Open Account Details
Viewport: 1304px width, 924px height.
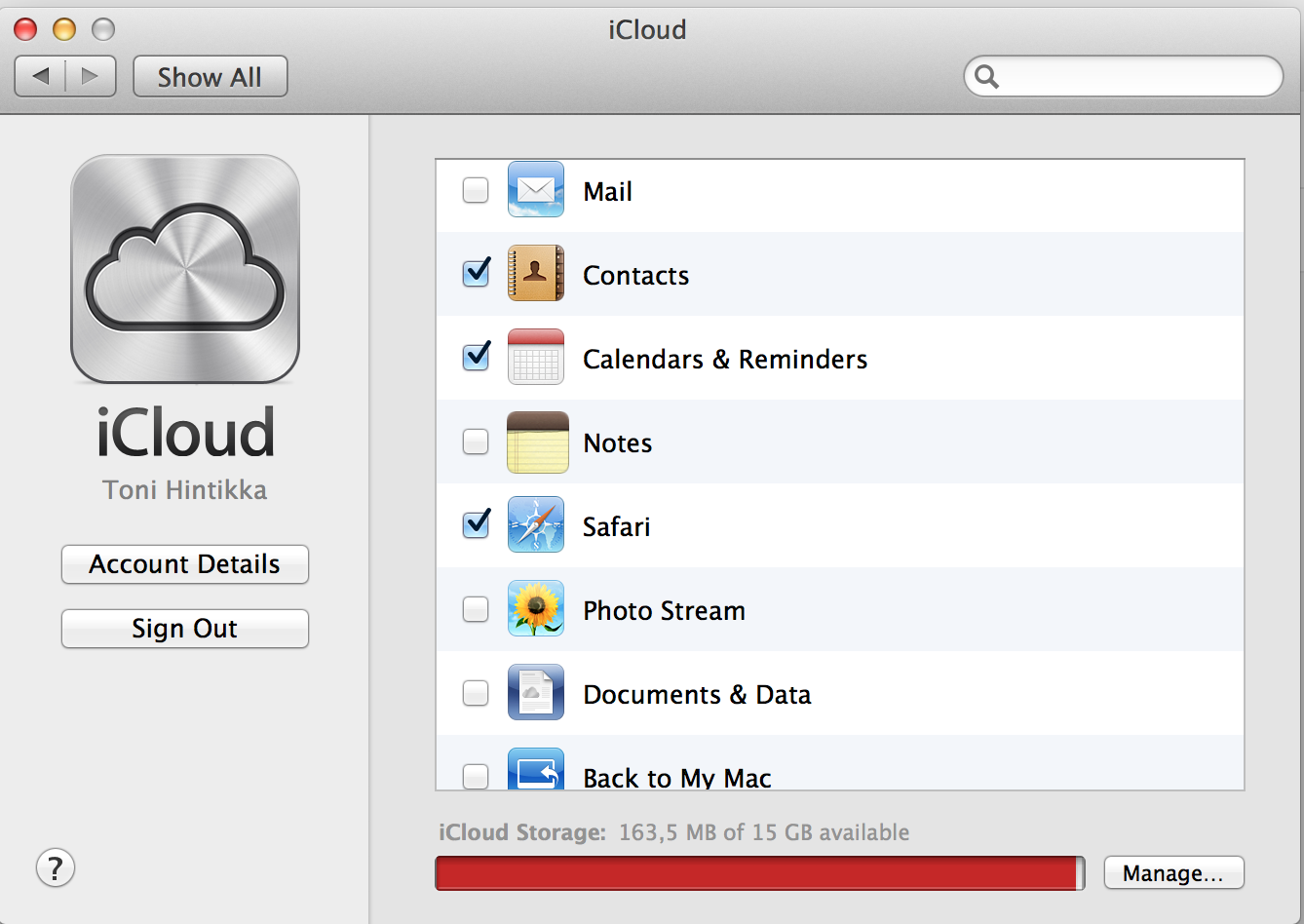[x=185, y=564]
